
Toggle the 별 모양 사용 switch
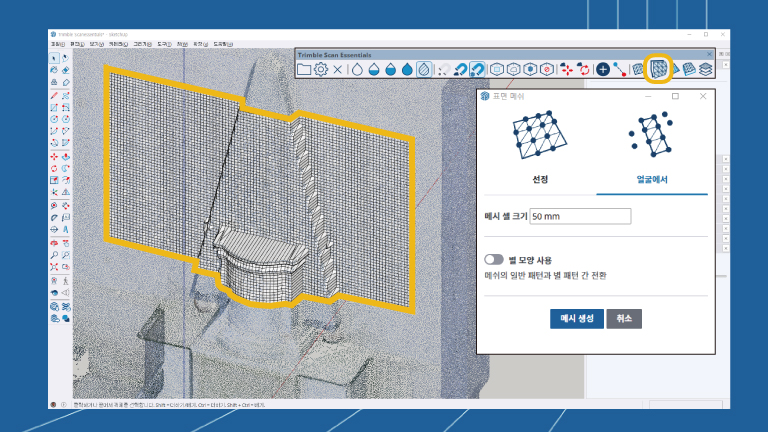[493, 259]
